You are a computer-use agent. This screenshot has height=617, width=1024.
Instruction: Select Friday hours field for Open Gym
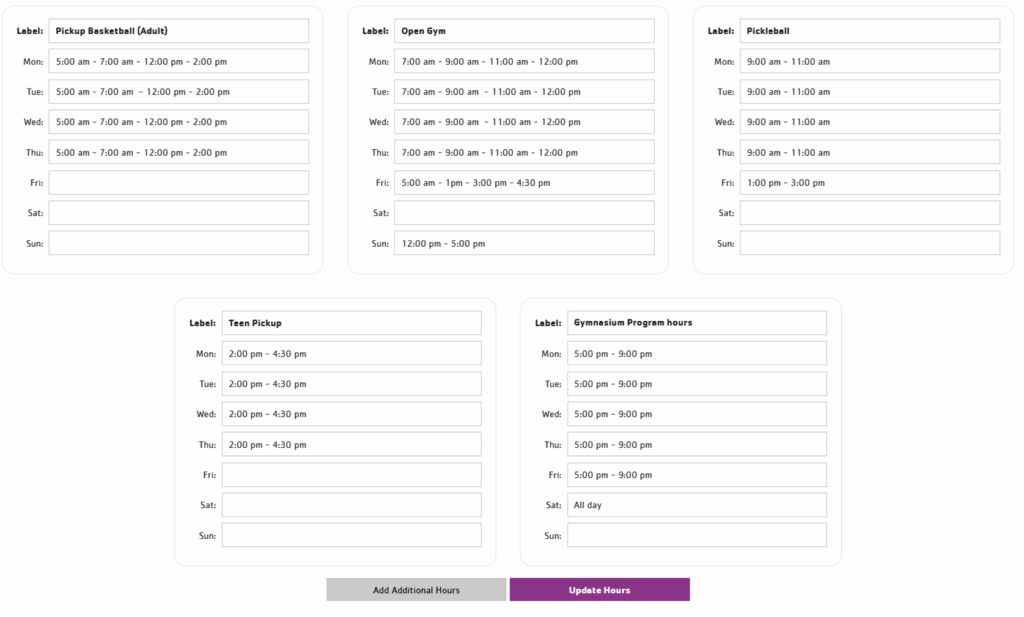point(524,183)
